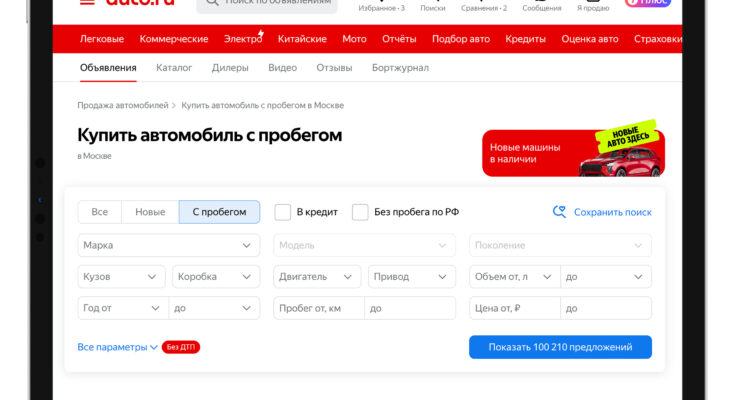This screenshot has width=735, height=400.
Task: Click the Пробег от, км field
Action: (319, 308)
